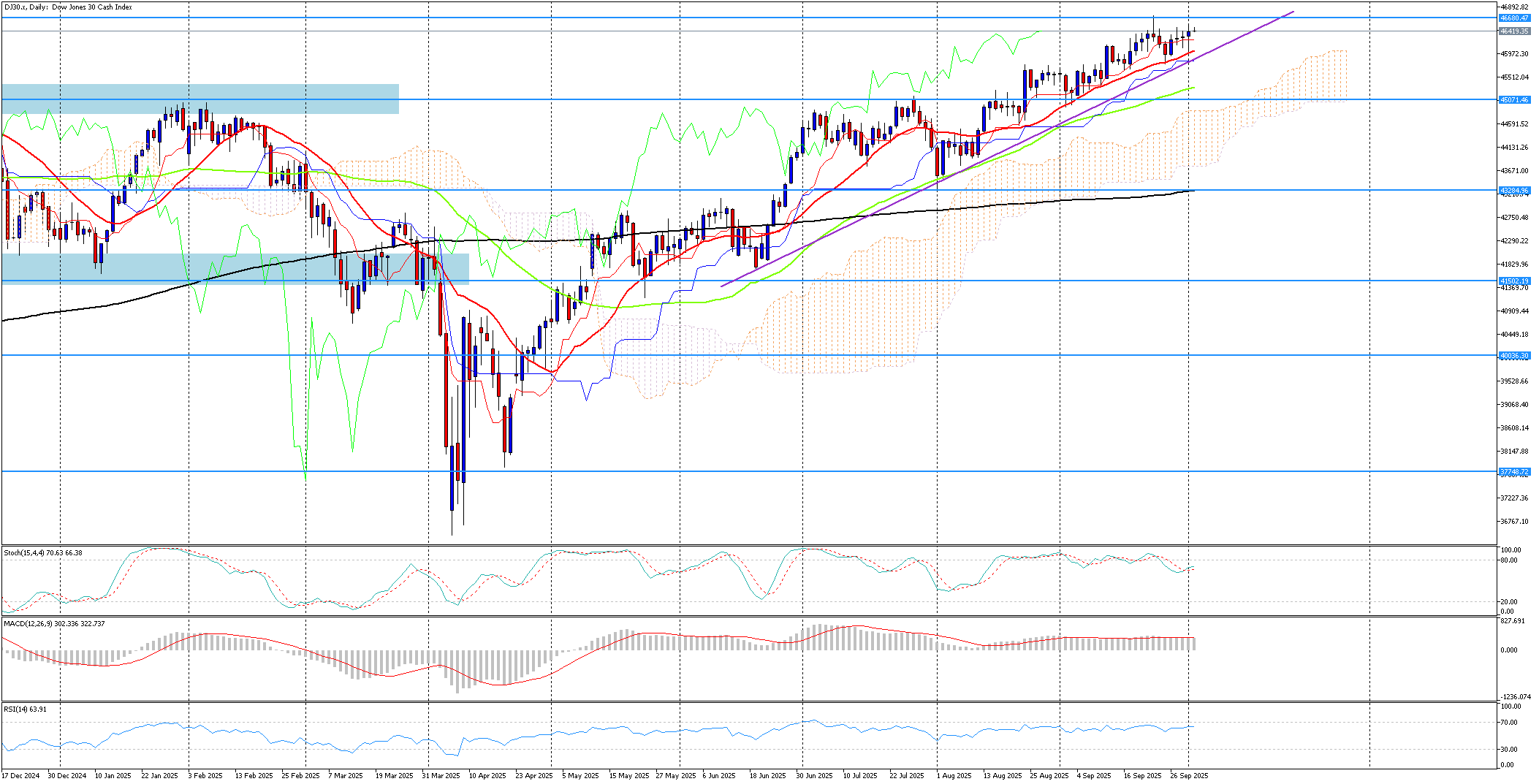Click the '10 Apr 2025' date label
Image resolution: width=1539 pixels, height=784 pixels.
[487, 776]
